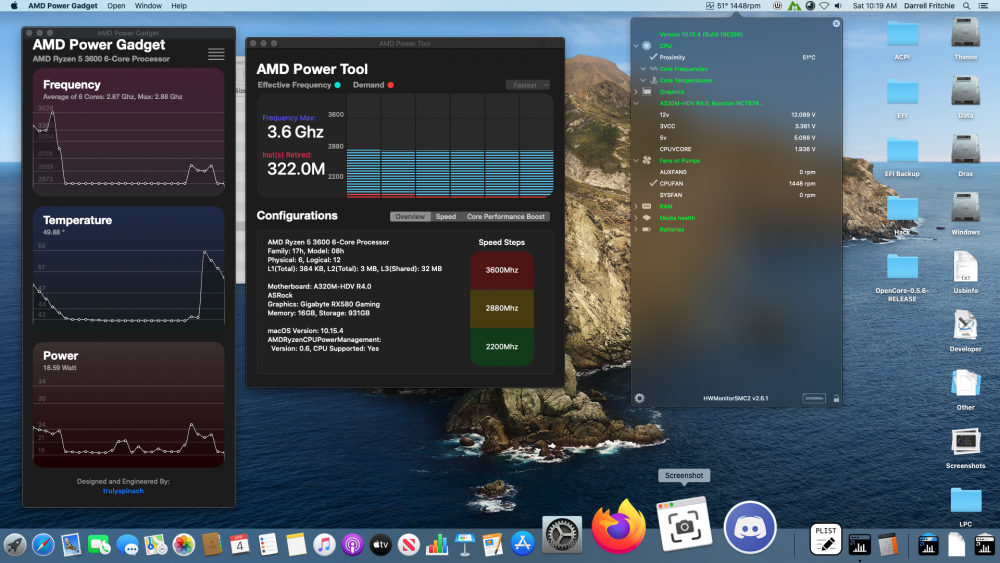1000x563 pixels.
Task: Open Numbers from the Dock
Action: click(x=437, y=545)
